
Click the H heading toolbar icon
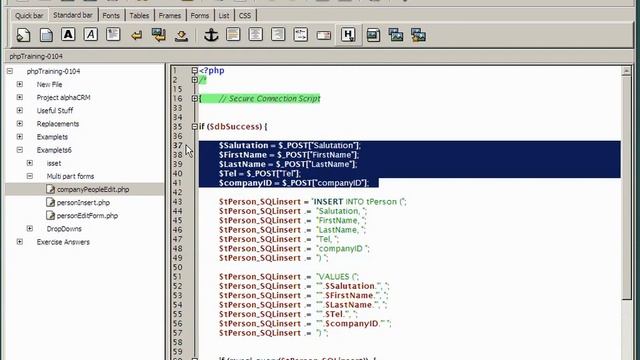pos(348,35)
